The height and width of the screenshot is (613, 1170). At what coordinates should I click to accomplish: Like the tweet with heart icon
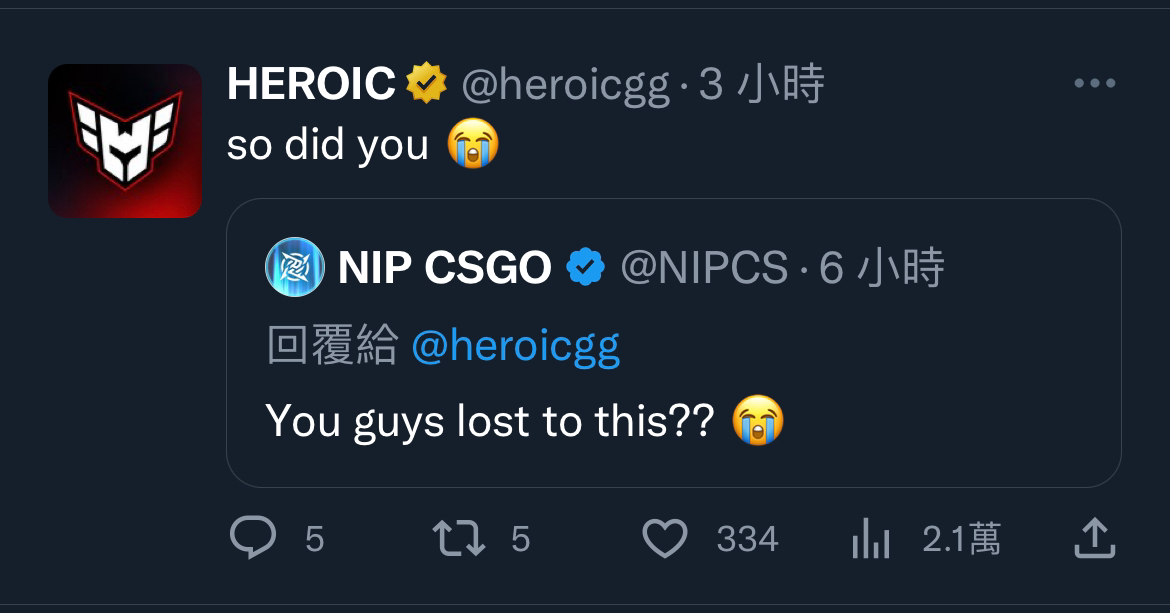665,538
